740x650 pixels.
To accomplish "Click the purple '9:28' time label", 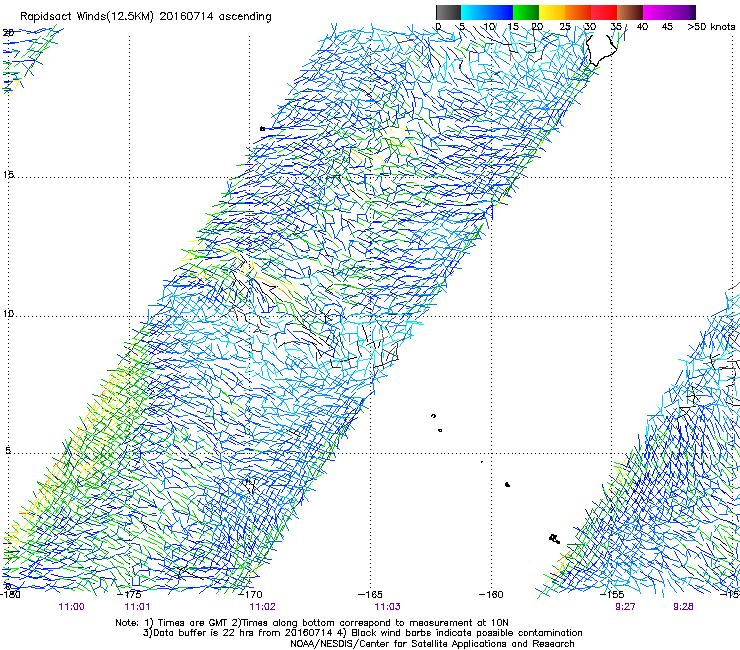I will click(x=683, y=607).
